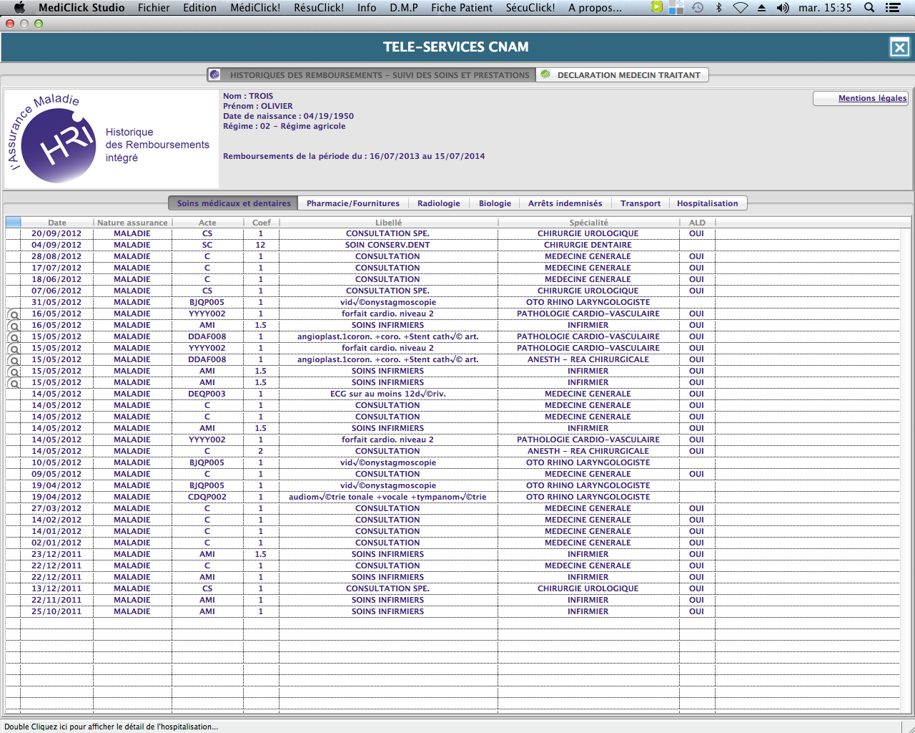The height and width of the screenshot is (733, 915).
Task: Open details via magnifier on 16/05/2012 AMI row
Action: coord(14,326)
